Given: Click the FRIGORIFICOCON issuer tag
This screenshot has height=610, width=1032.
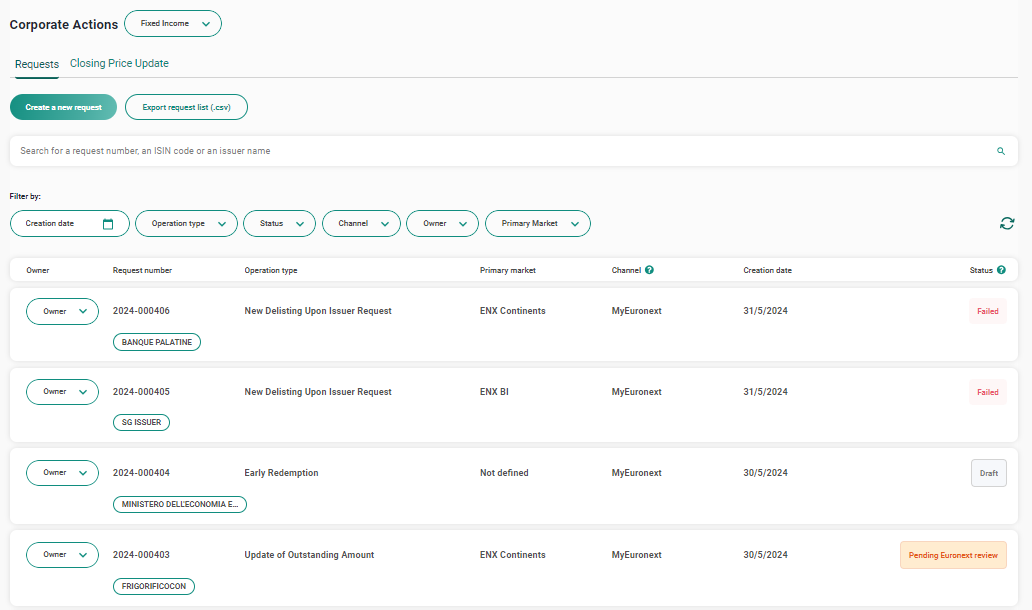Looking at the screenshot, I should pos(154,586).
